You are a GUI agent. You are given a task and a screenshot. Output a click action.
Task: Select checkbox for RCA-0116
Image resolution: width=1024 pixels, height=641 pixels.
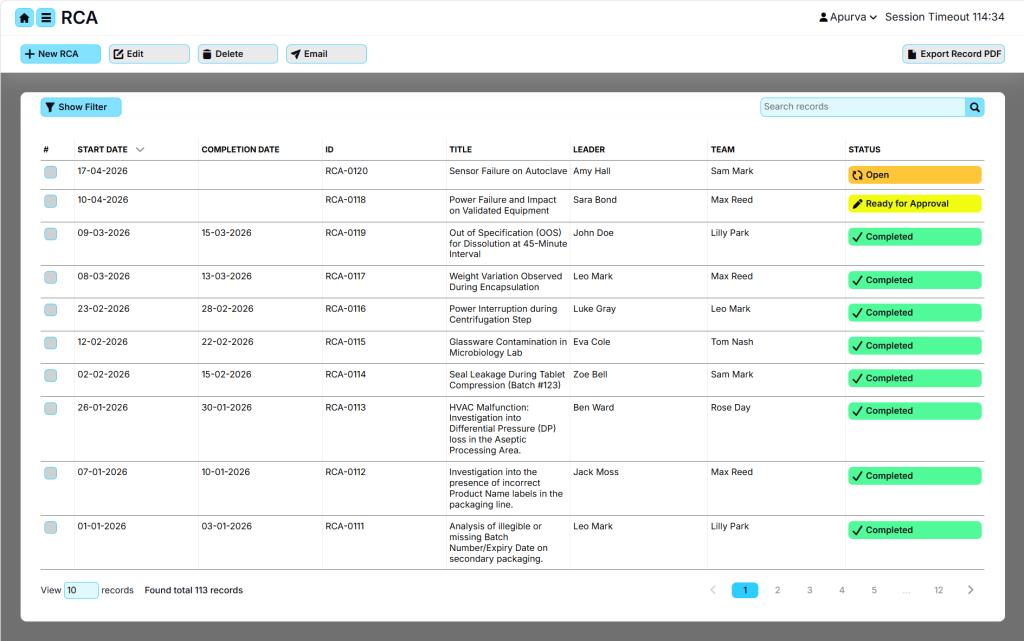click(50, 310)
